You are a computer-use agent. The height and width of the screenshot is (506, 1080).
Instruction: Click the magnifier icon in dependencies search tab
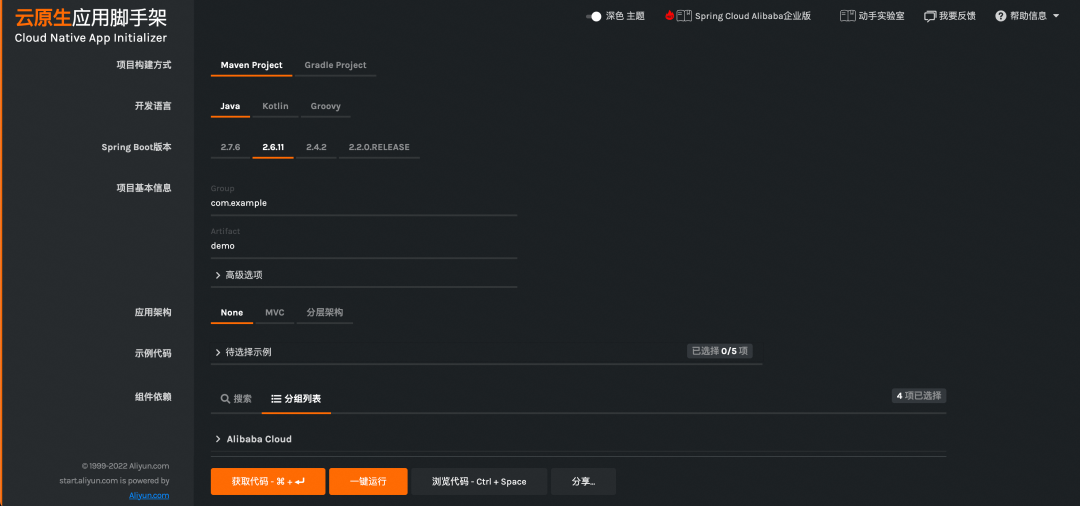(225, 399)
